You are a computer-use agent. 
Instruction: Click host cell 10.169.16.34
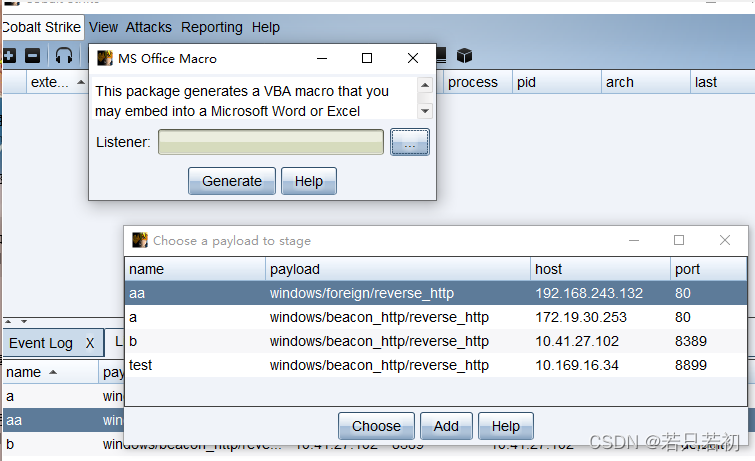coord(576,365)
